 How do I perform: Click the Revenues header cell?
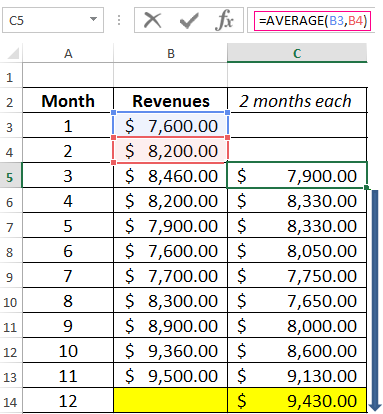point(170,100)
